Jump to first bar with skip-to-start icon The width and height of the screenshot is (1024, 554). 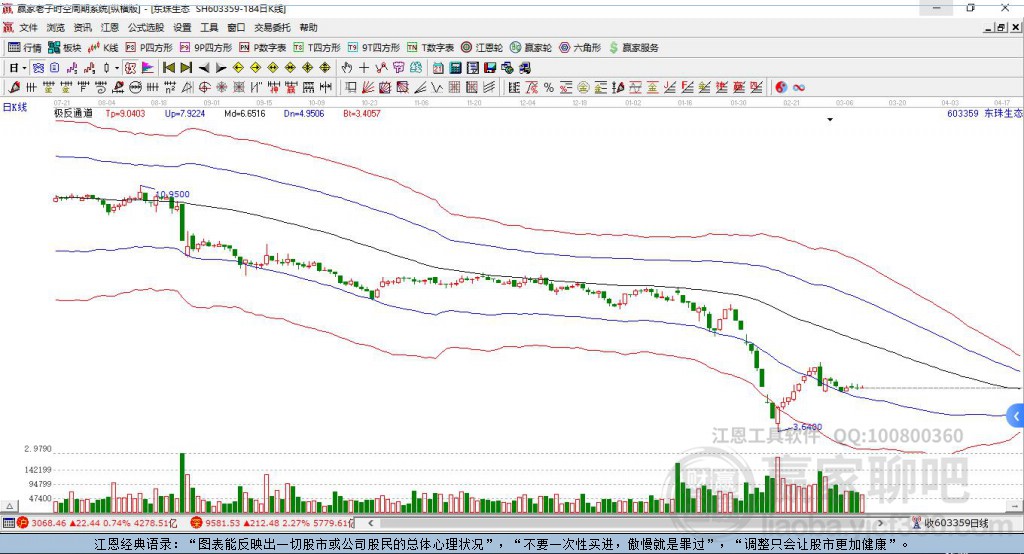point(168,68)
